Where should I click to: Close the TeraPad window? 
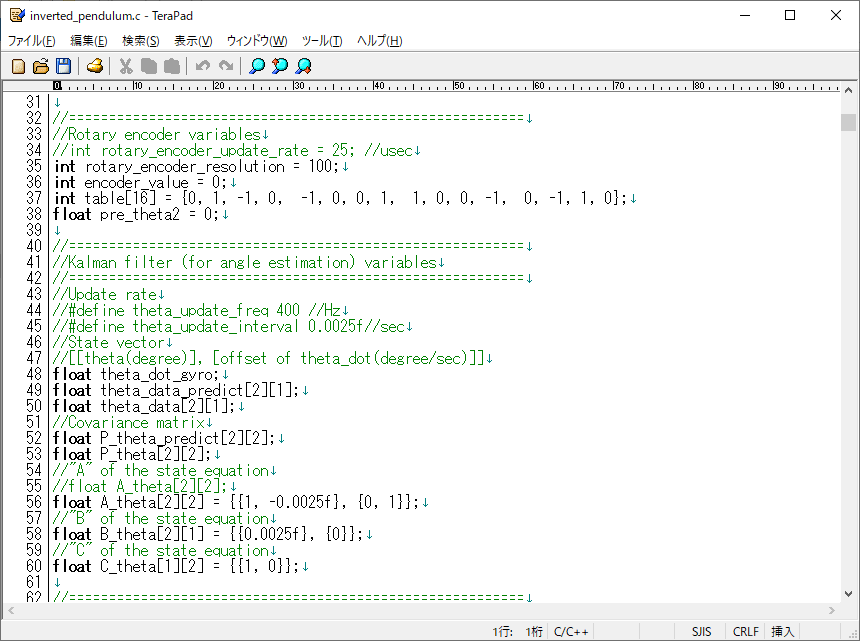[835, 15]
